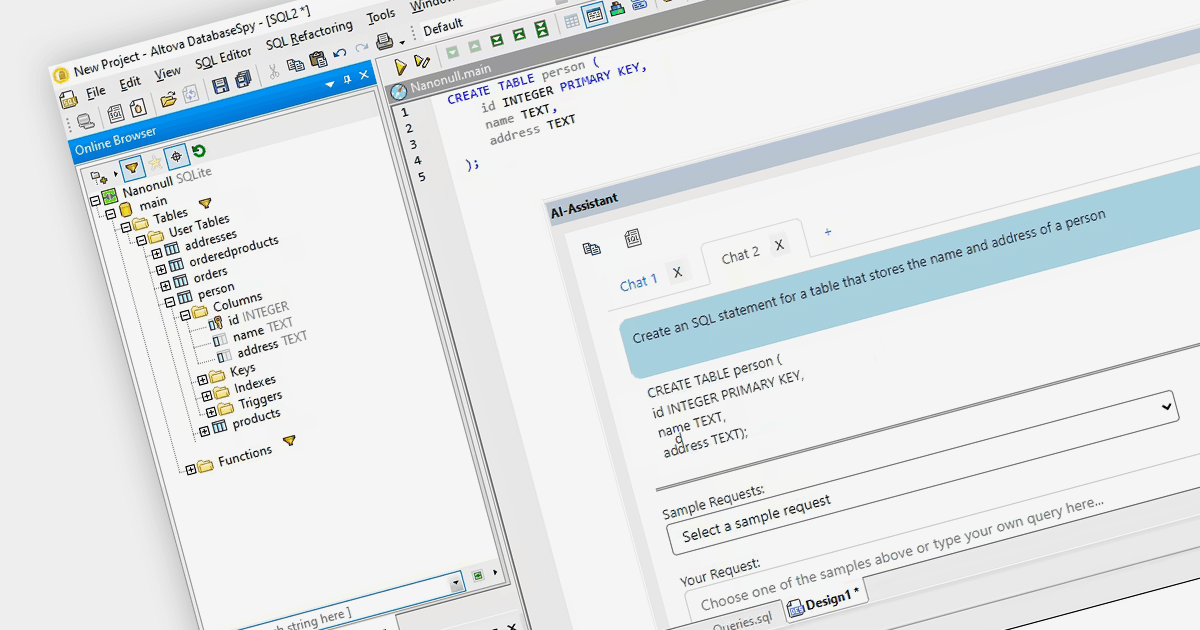Open the SQL Editor menu
The width and height of the screenshot is (1200, 630).
coord(223,57)
